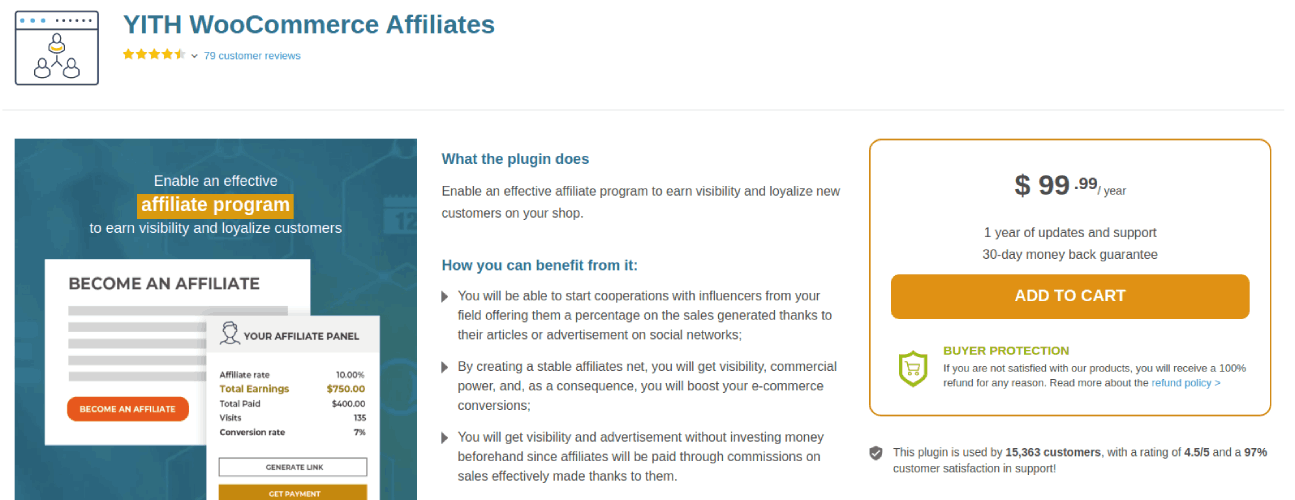Click the "What the plugin does" heading
This screenshot has width=1295, height=500.
515,159
